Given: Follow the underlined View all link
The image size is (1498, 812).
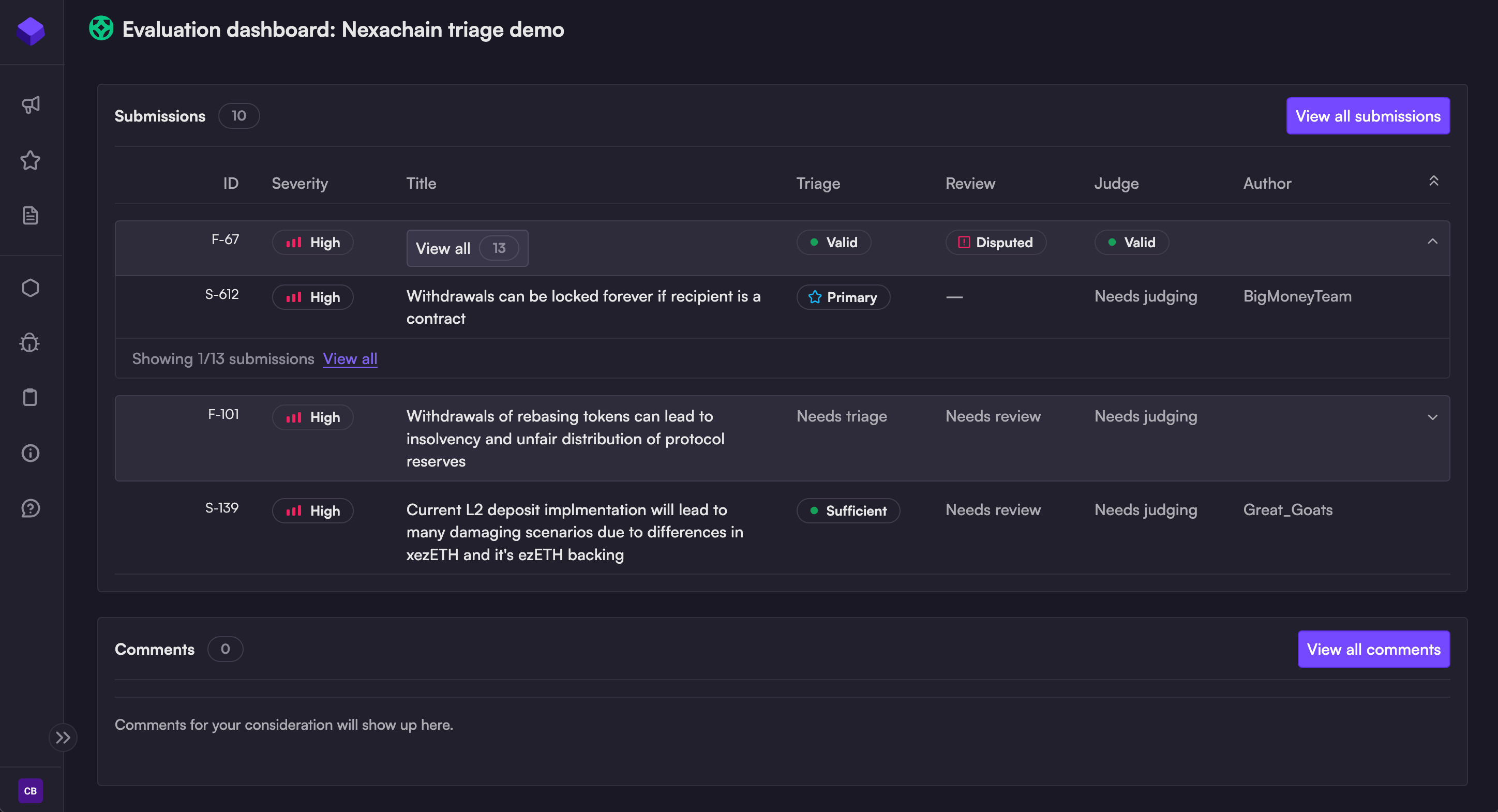Looking at the screenshot, I should [350, 359].
